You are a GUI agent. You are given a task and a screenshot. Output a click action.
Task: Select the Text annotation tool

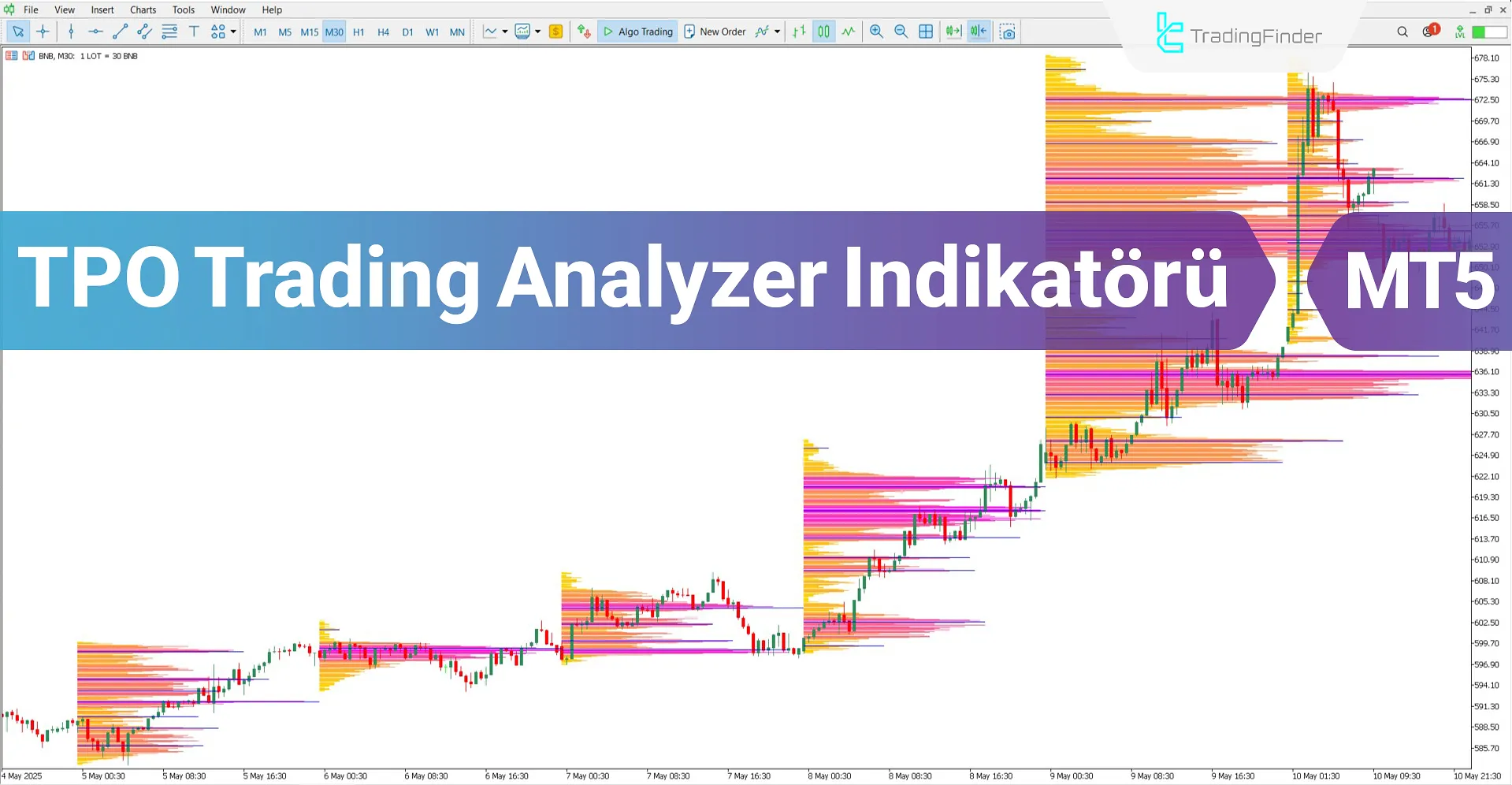point(194,32)
